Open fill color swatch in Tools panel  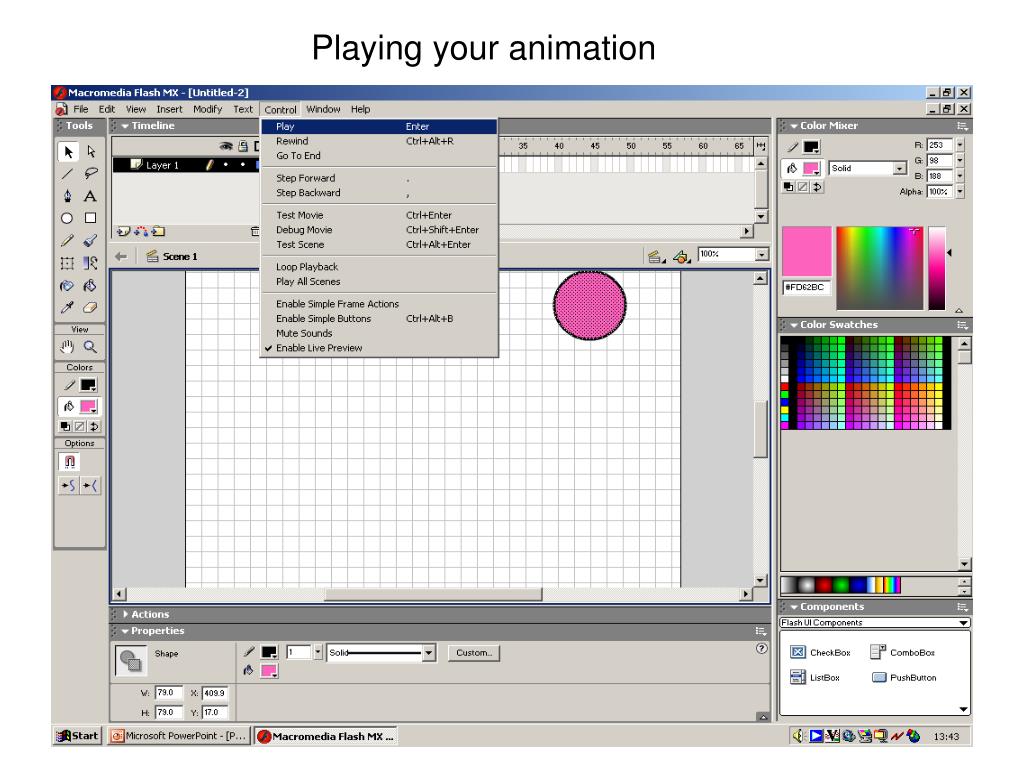point(88,406)
